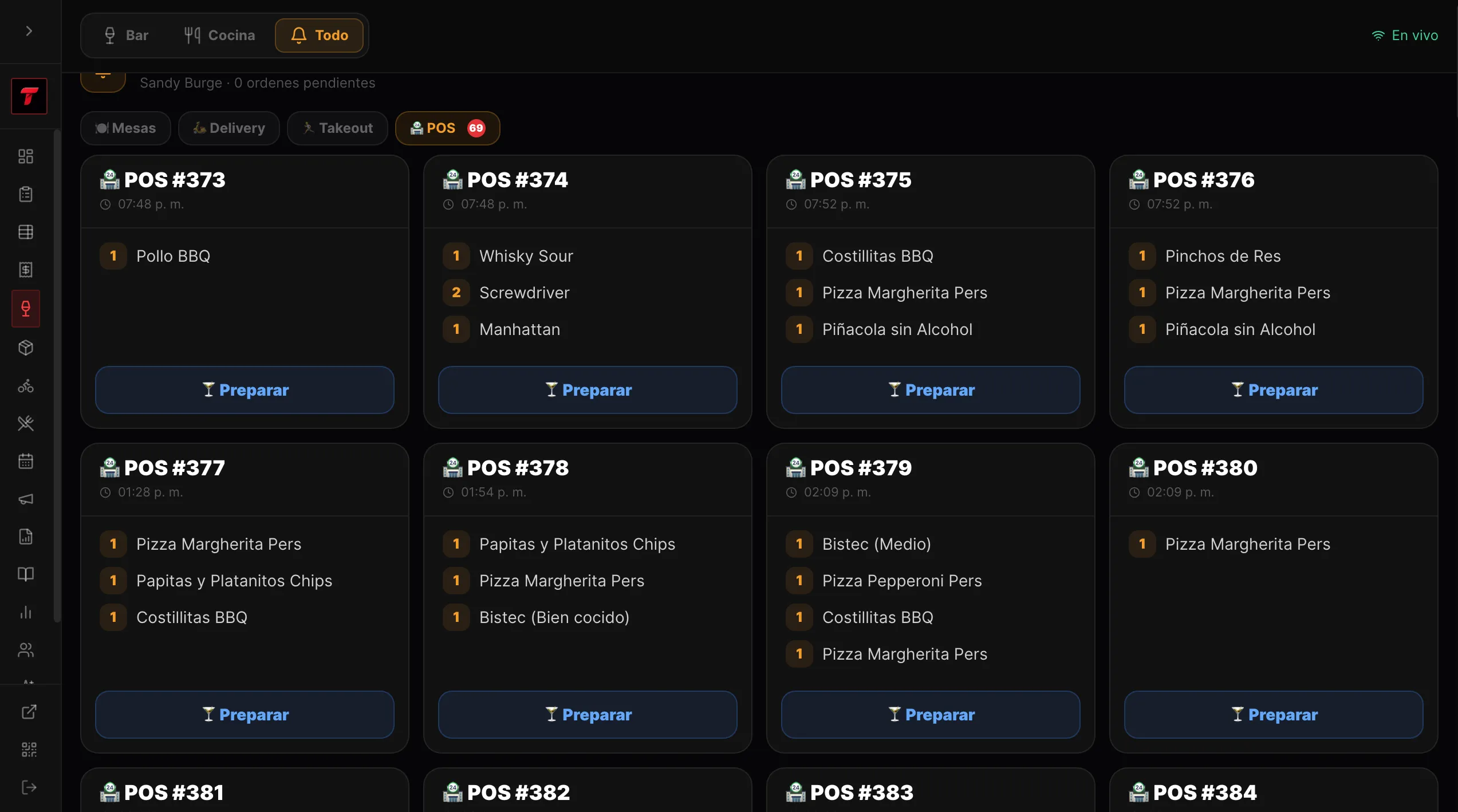Click Preparar on order POS #379
Screen dimensions: 1458x812
pos(931,715)
